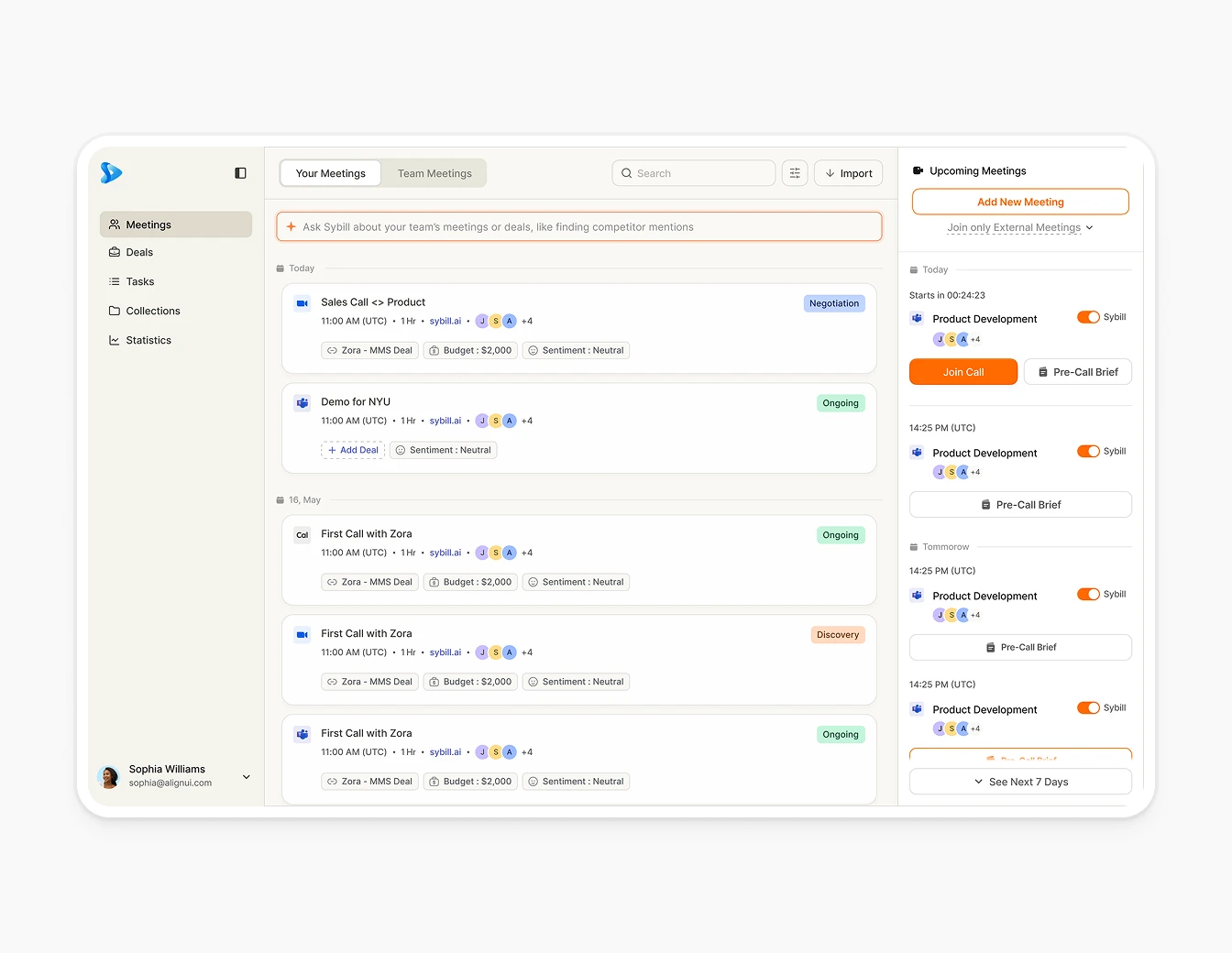Toggle Sybill off for meeting starting in 00:24:23
Screen dimensions: 1232x953
(x=1088, y=317)
